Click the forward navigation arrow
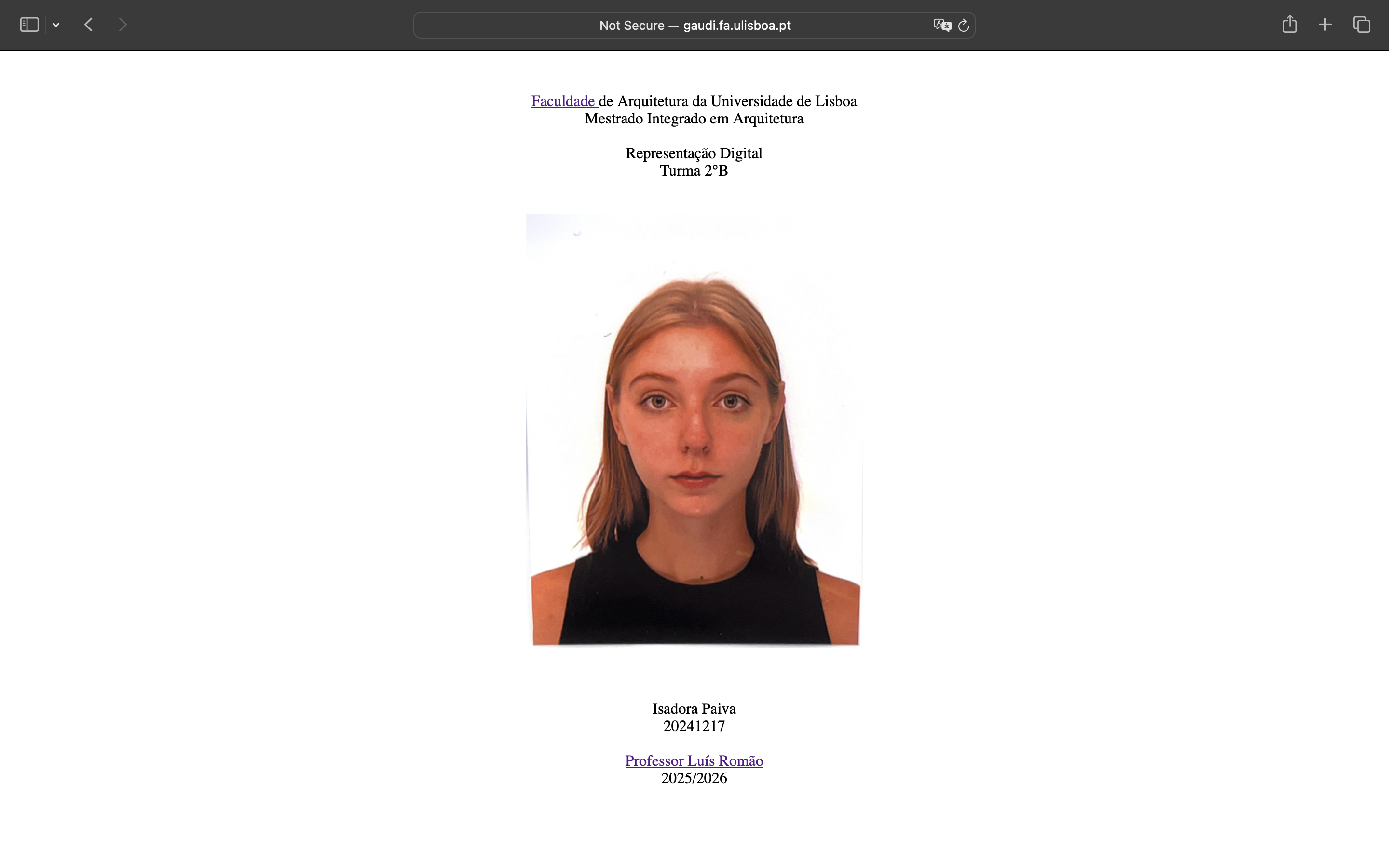1389x868 pixels. click(x=122, y=25)
